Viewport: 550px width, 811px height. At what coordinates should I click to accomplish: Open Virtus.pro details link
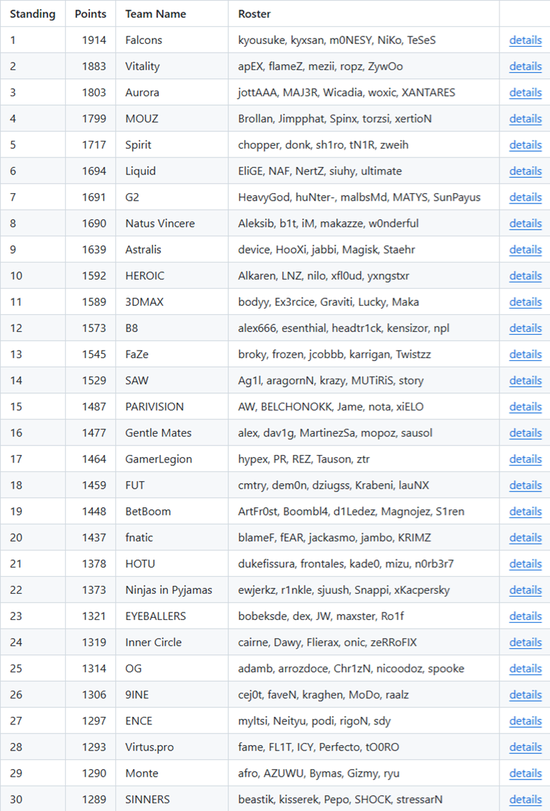[525, 747]
